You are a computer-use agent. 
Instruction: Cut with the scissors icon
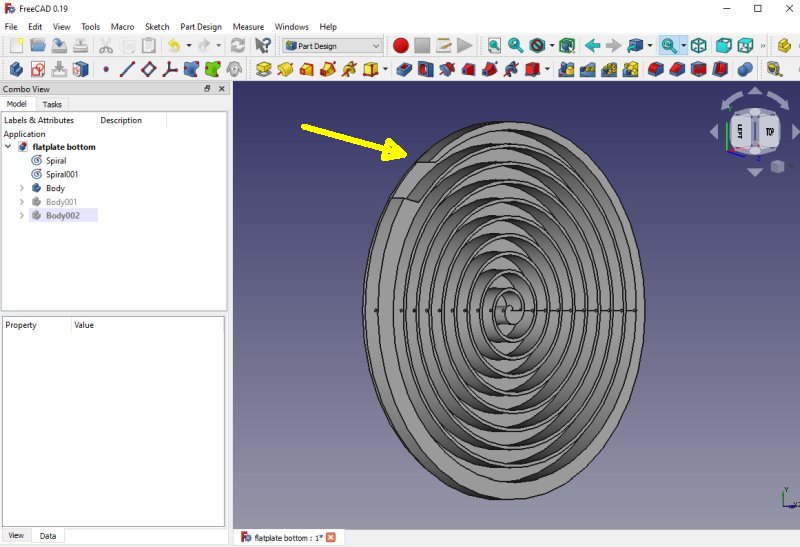(x=106, y=46)
